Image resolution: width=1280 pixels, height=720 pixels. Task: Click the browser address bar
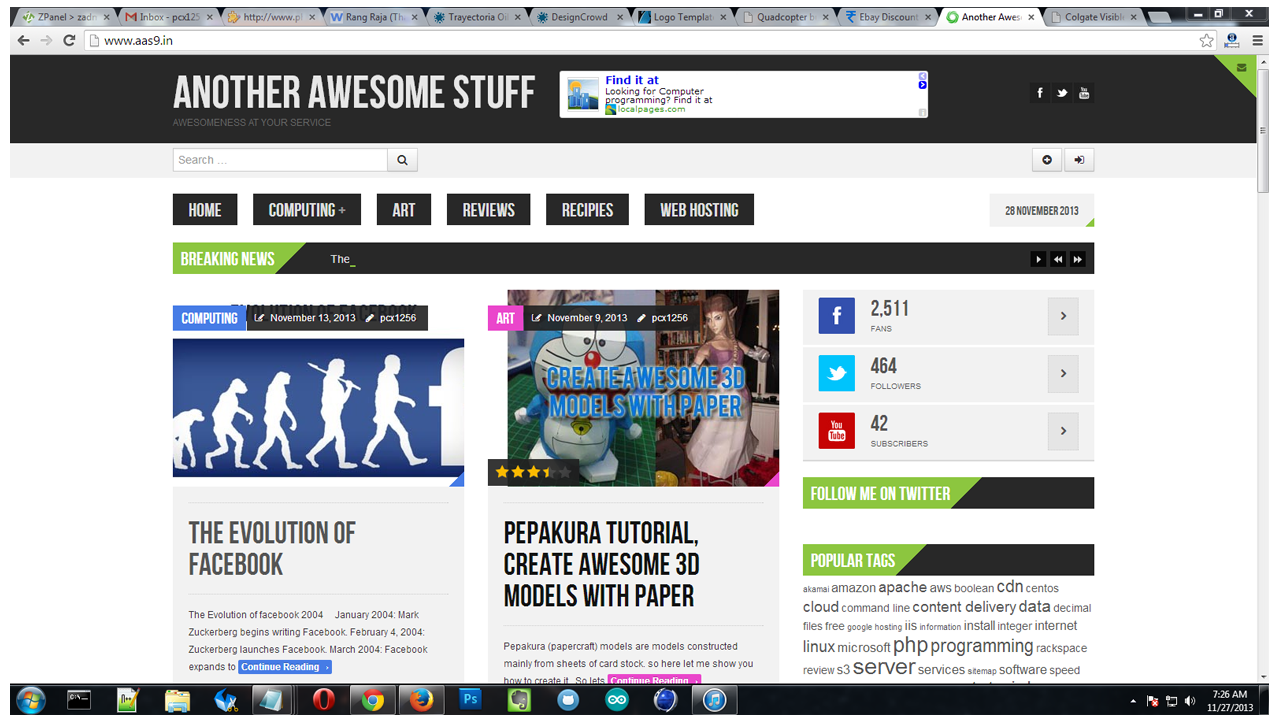(x=640, y=40)
